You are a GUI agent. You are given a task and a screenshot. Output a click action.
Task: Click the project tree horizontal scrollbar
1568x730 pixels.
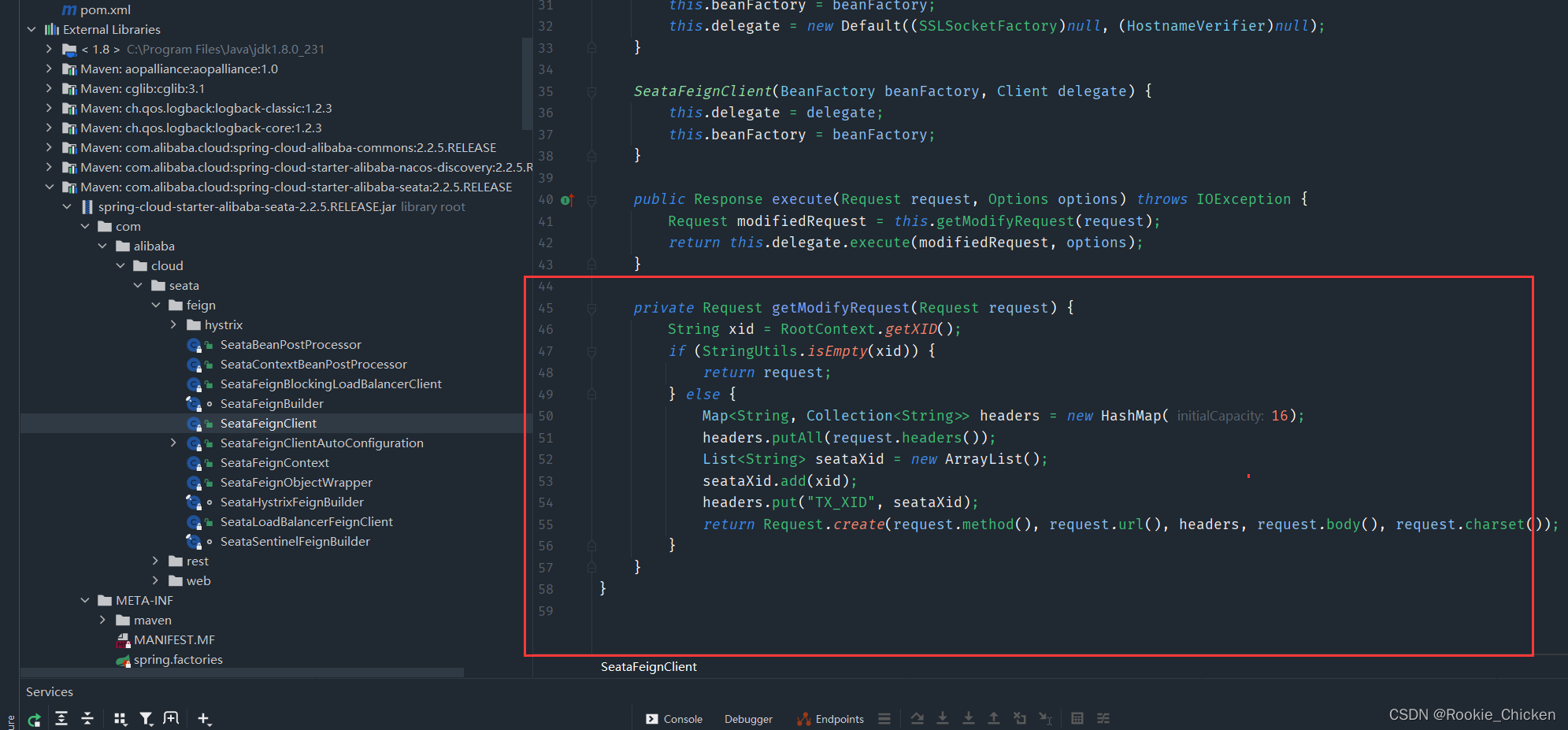click(242, 673)
